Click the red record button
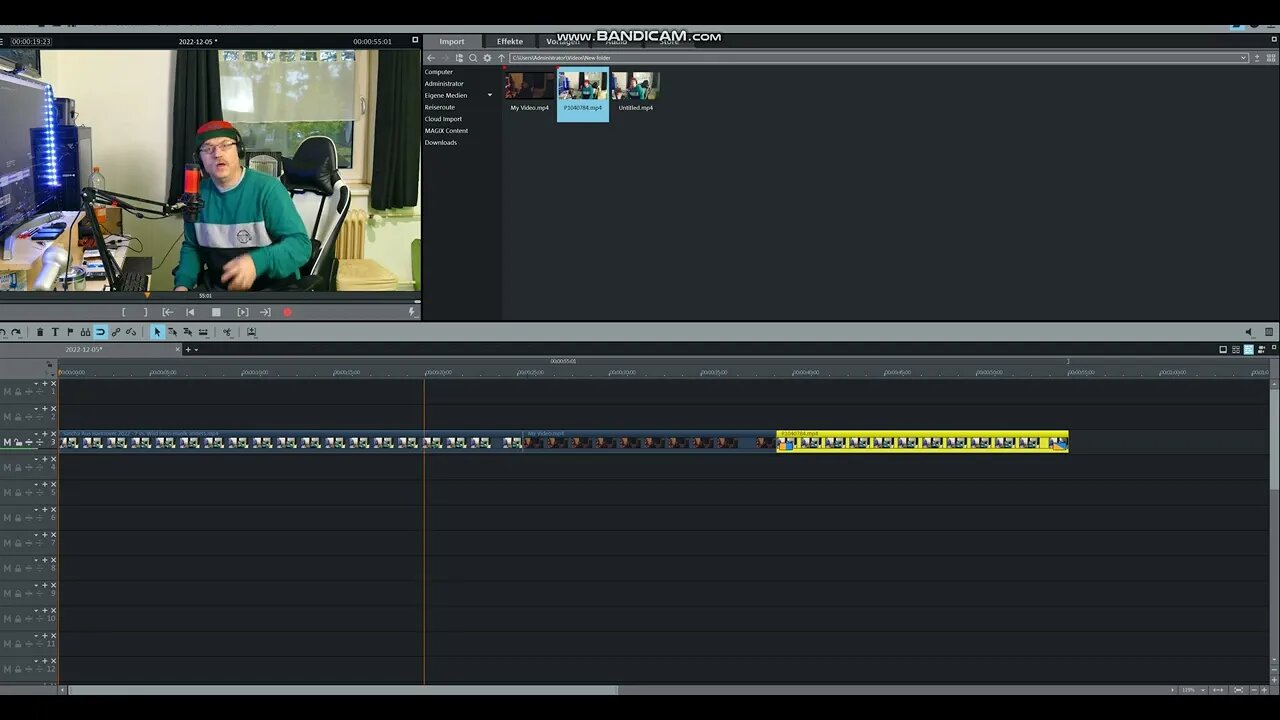The height and width of the screenshot is (720, 1280). click(x=287, y=312)
